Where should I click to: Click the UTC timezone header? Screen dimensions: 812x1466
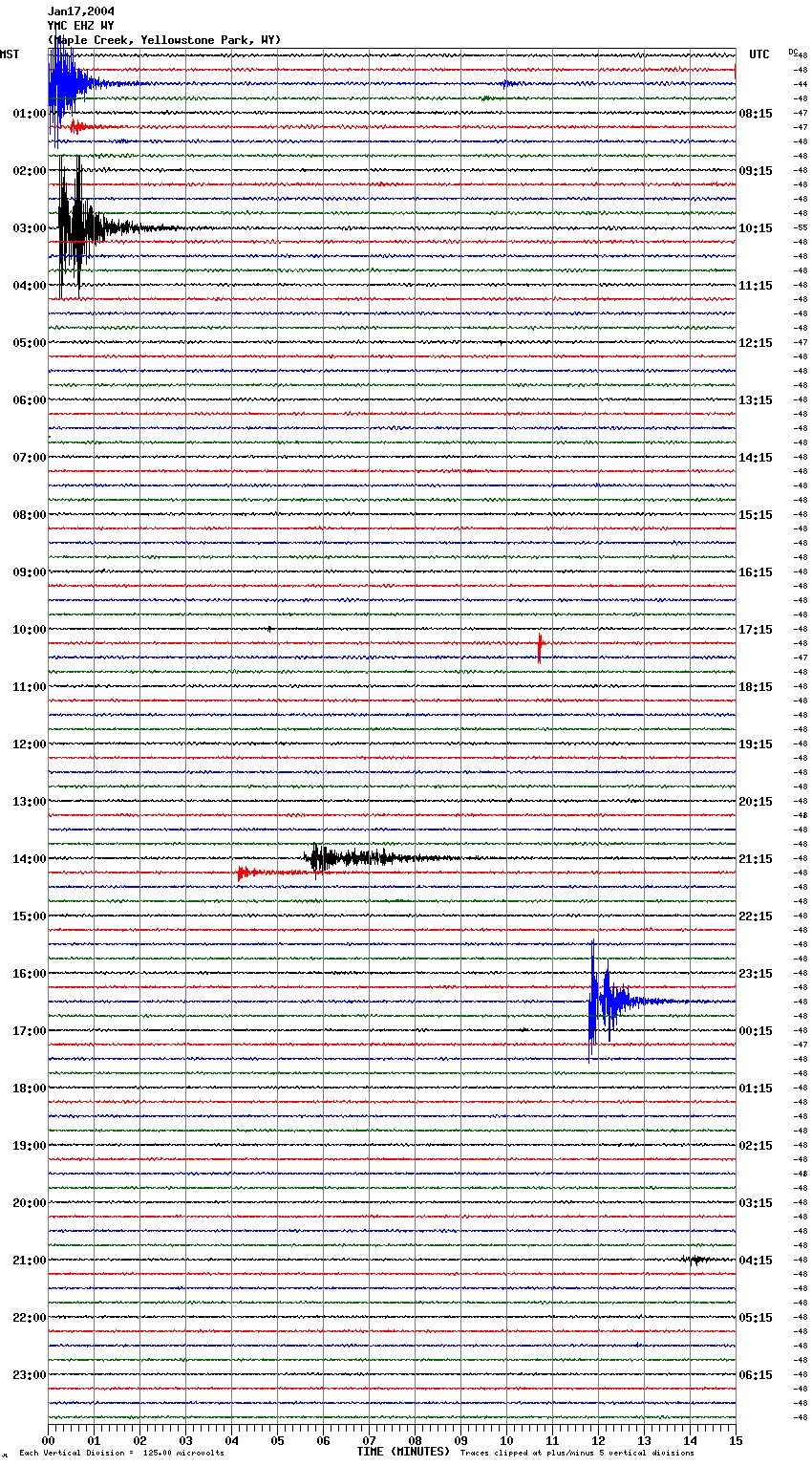point(759,54)
